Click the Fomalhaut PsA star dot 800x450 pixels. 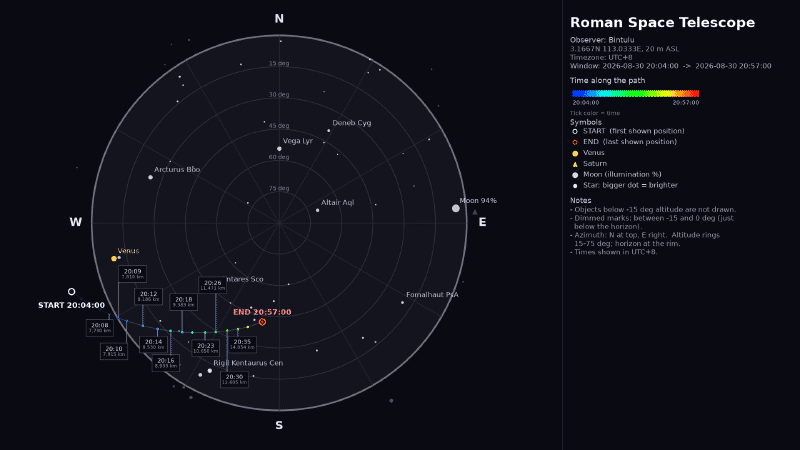(403, 303)
